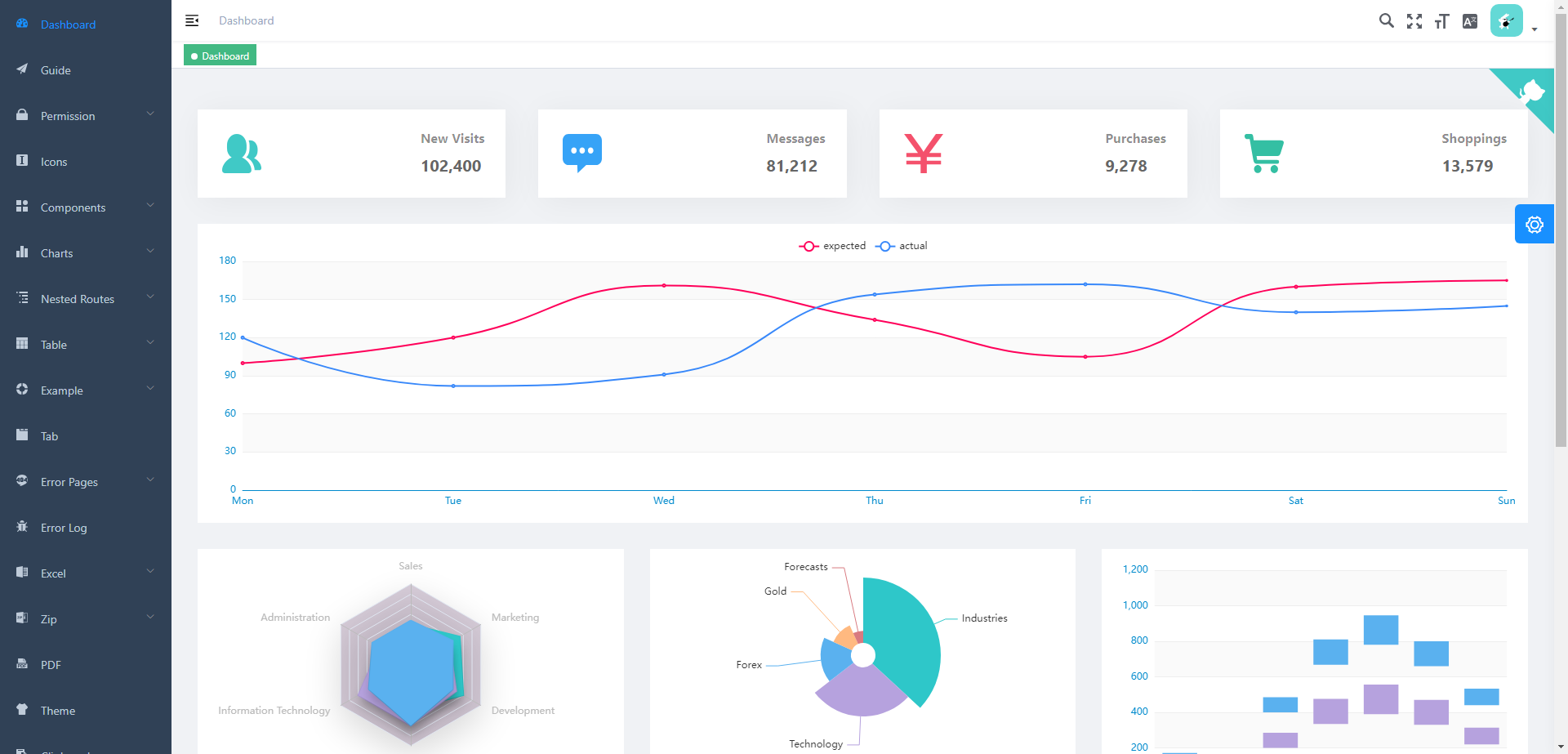The height and width of the screenshot is (754, 1568).
Task: Toggle the sidebar hamburger icon
Action: pyautogui.click(x=192, y=20)
